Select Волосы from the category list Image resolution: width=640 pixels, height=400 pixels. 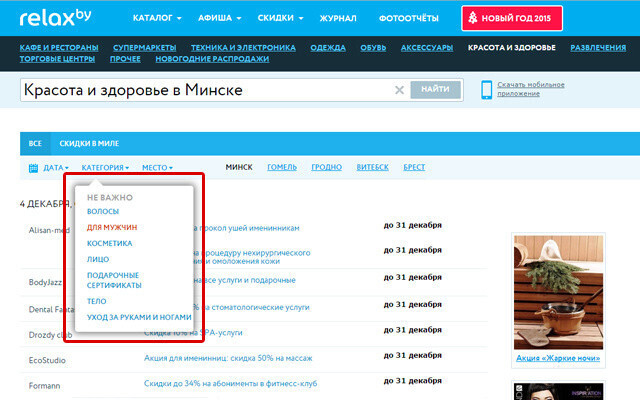103,212
